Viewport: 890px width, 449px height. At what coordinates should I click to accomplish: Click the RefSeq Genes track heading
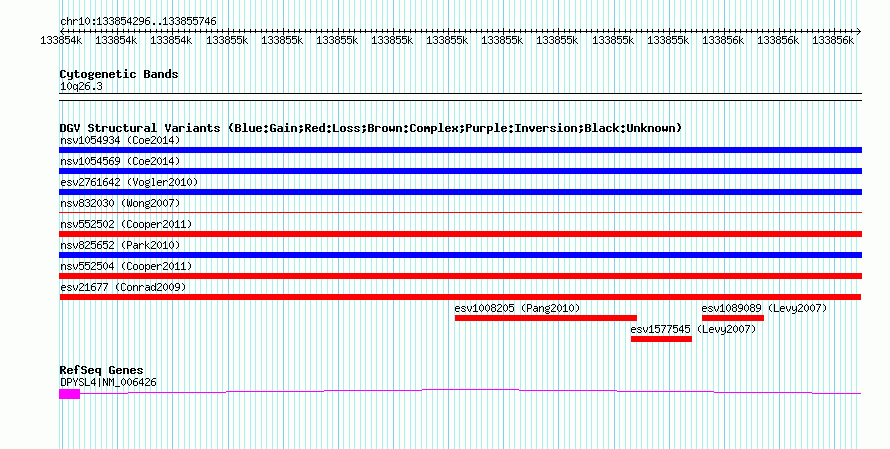[x=101, y=370]
